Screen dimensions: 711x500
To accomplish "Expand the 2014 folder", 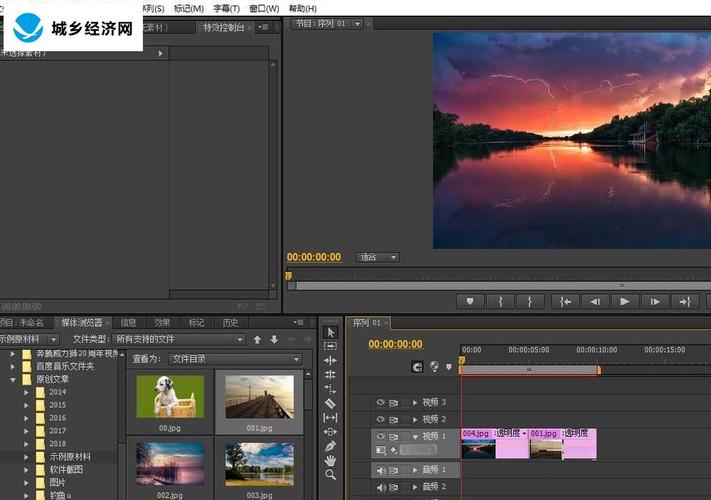I will [26, 392].
